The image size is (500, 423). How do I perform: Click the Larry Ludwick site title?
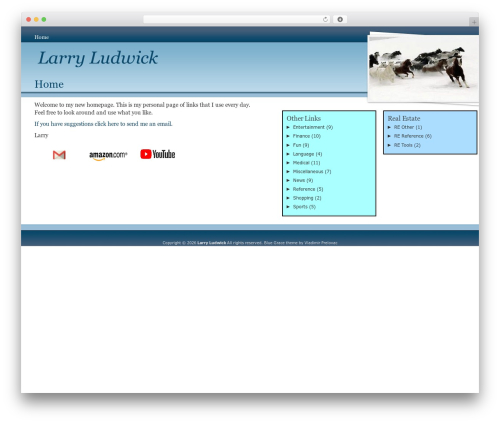click(98, 58)
